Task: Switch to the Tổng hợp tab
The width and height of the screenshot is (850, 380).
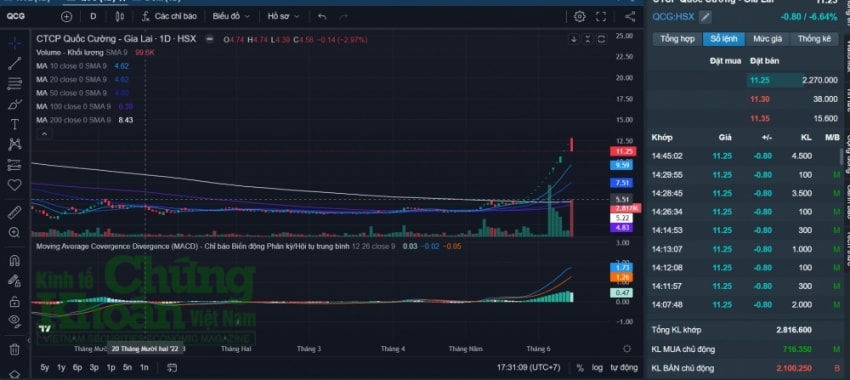Action: [x=677, y=39]
